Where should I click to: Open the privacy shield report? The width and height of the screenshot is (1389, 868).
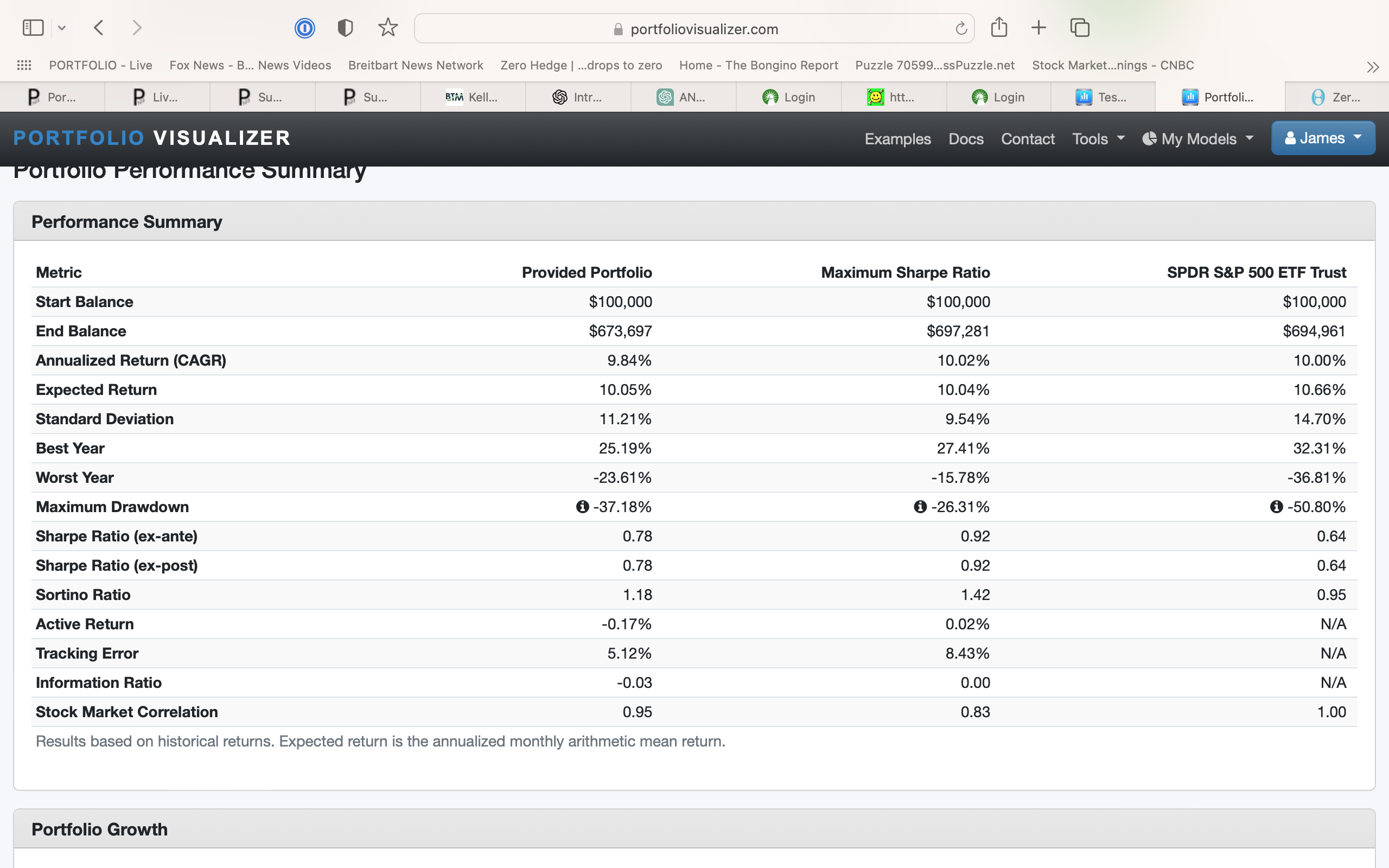click(x=345, y=28)
